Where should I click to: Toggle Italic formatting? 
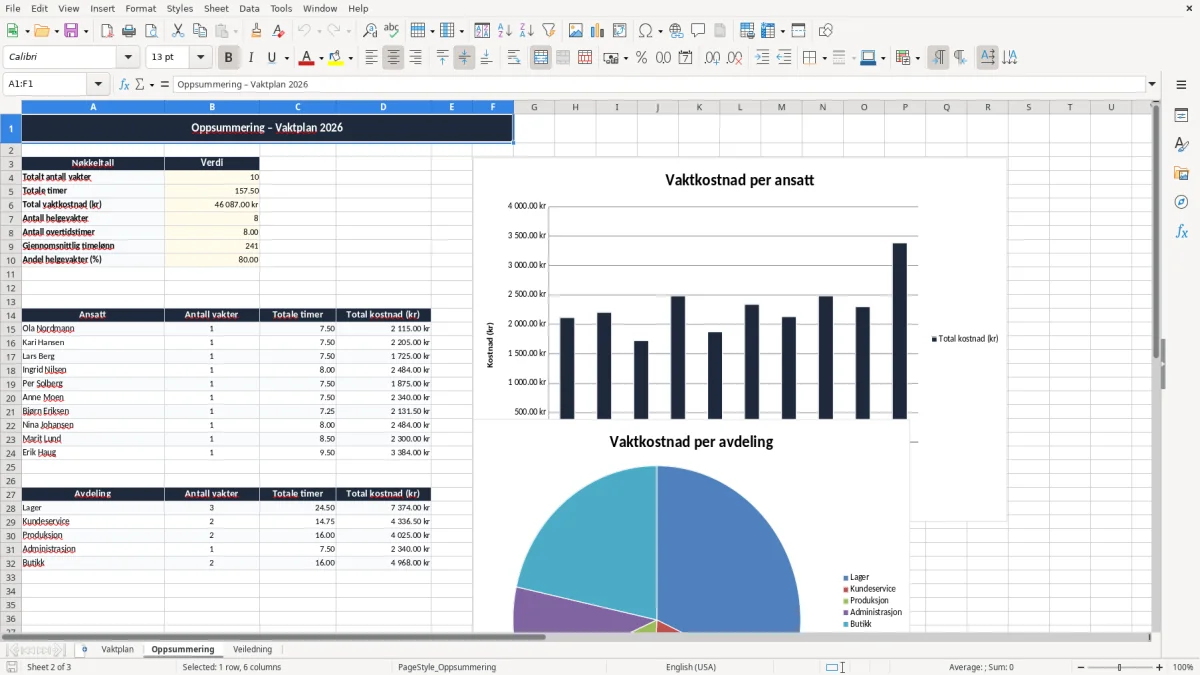click(x=251, y=58)
